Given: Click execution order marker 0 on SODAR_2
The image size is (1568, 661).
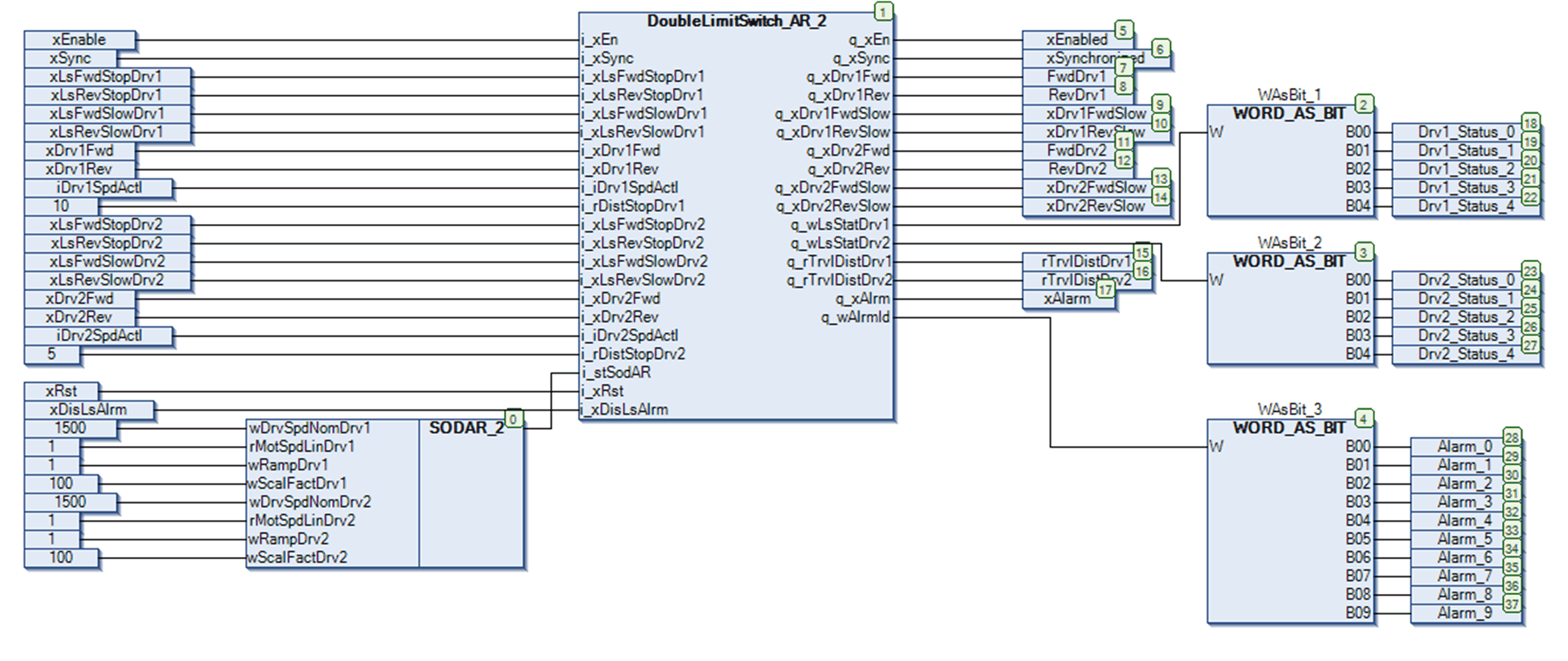Looking at the screenshot, I should pos(513,419).
